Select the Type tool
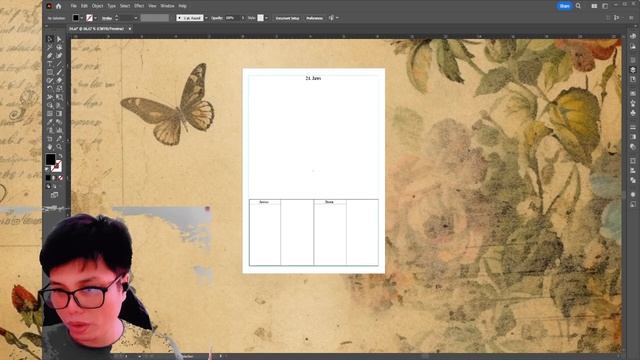Screen dimensions: 640x360 tap(50, 64)
